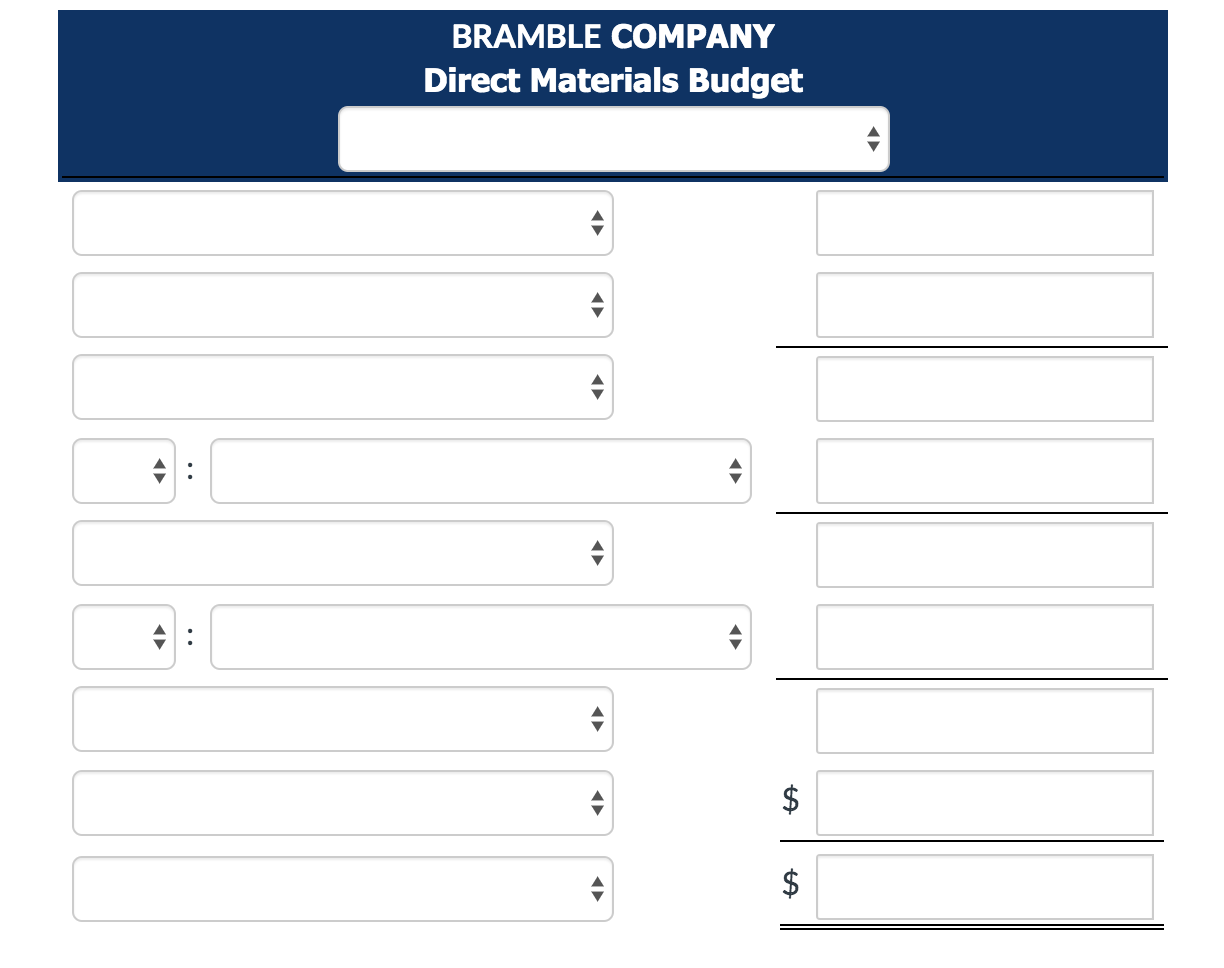The height and width of the screenshot is (968, 1224).
Task: Open the seventh row description dropdown
Action: [x=342, y=719]
